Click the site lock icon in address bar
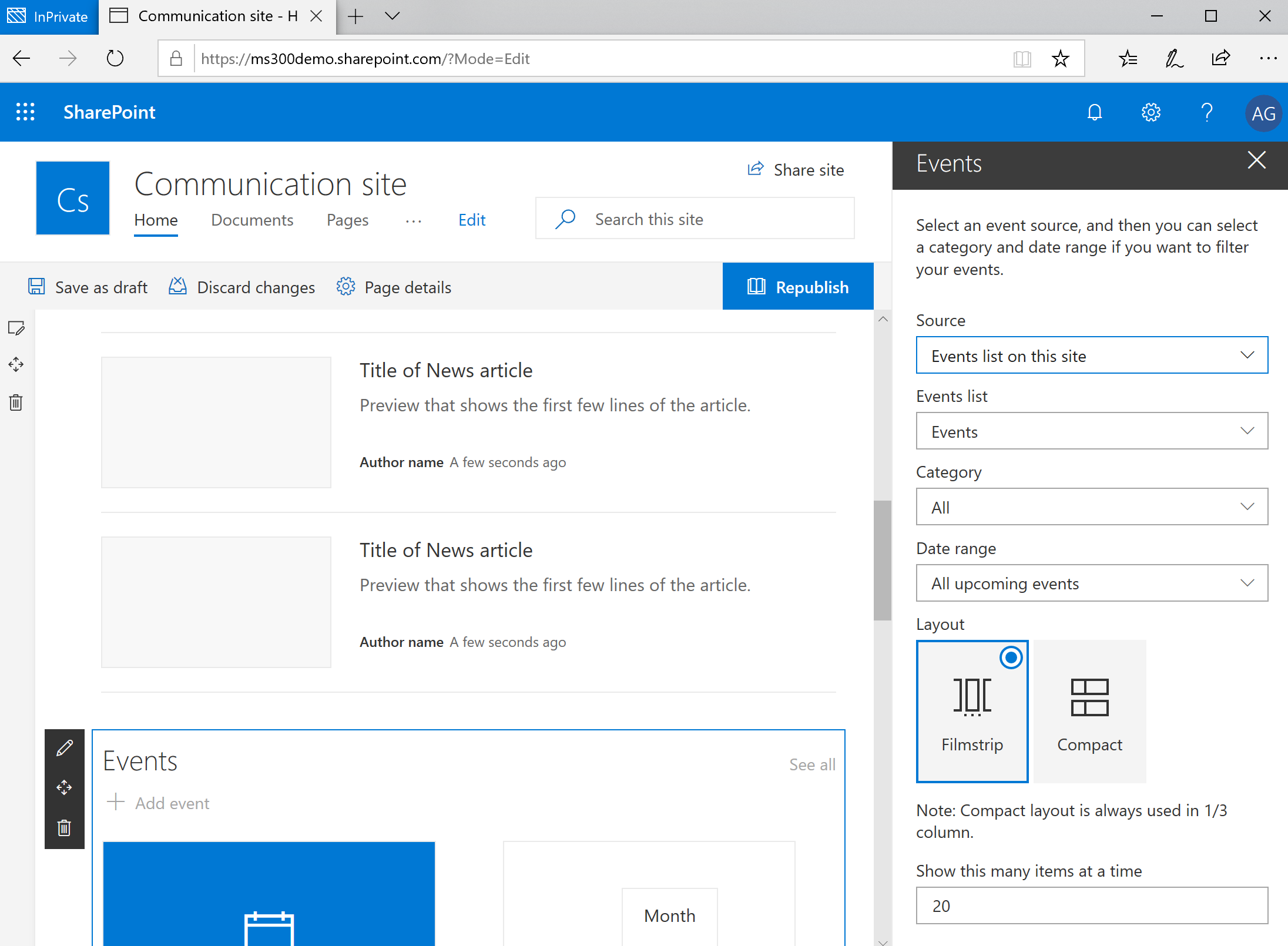Viewport: 1288px width, 946px height. click(x=176, y=58)
